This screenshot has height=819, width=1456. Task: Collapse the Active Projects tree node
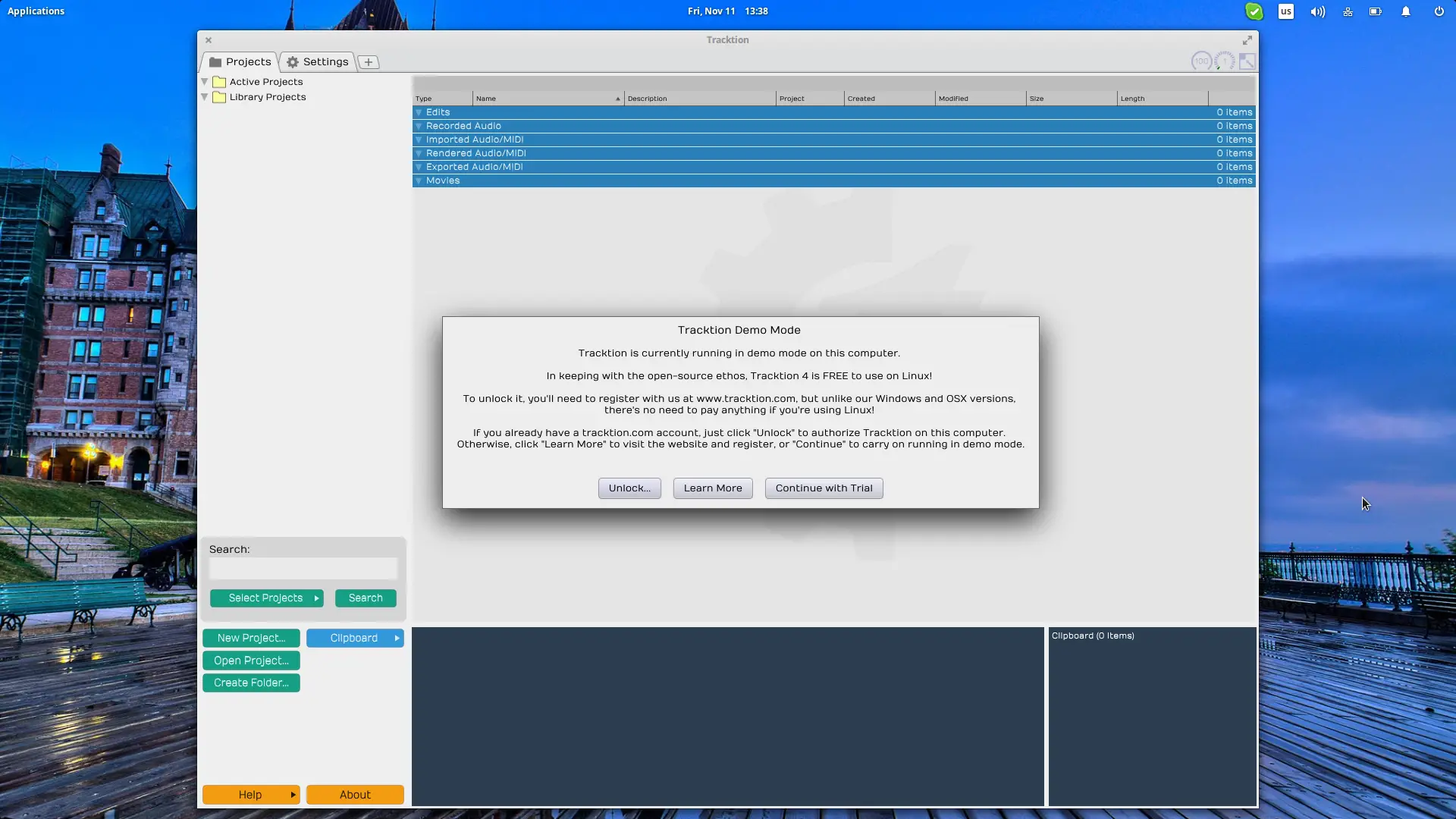click(205, 82)
